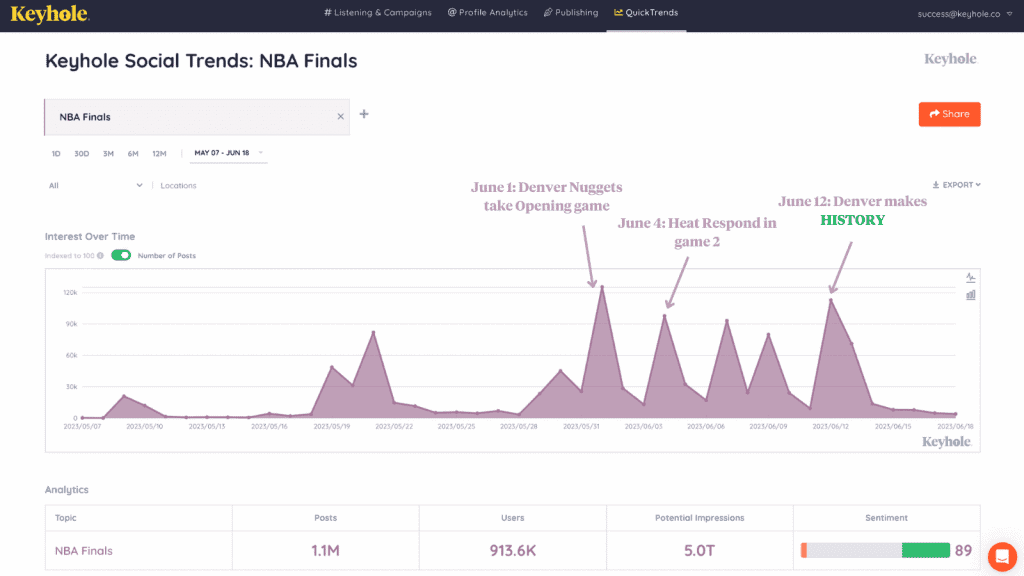
Task: Click the June 12 peak data point
Action: pos(831,300)
